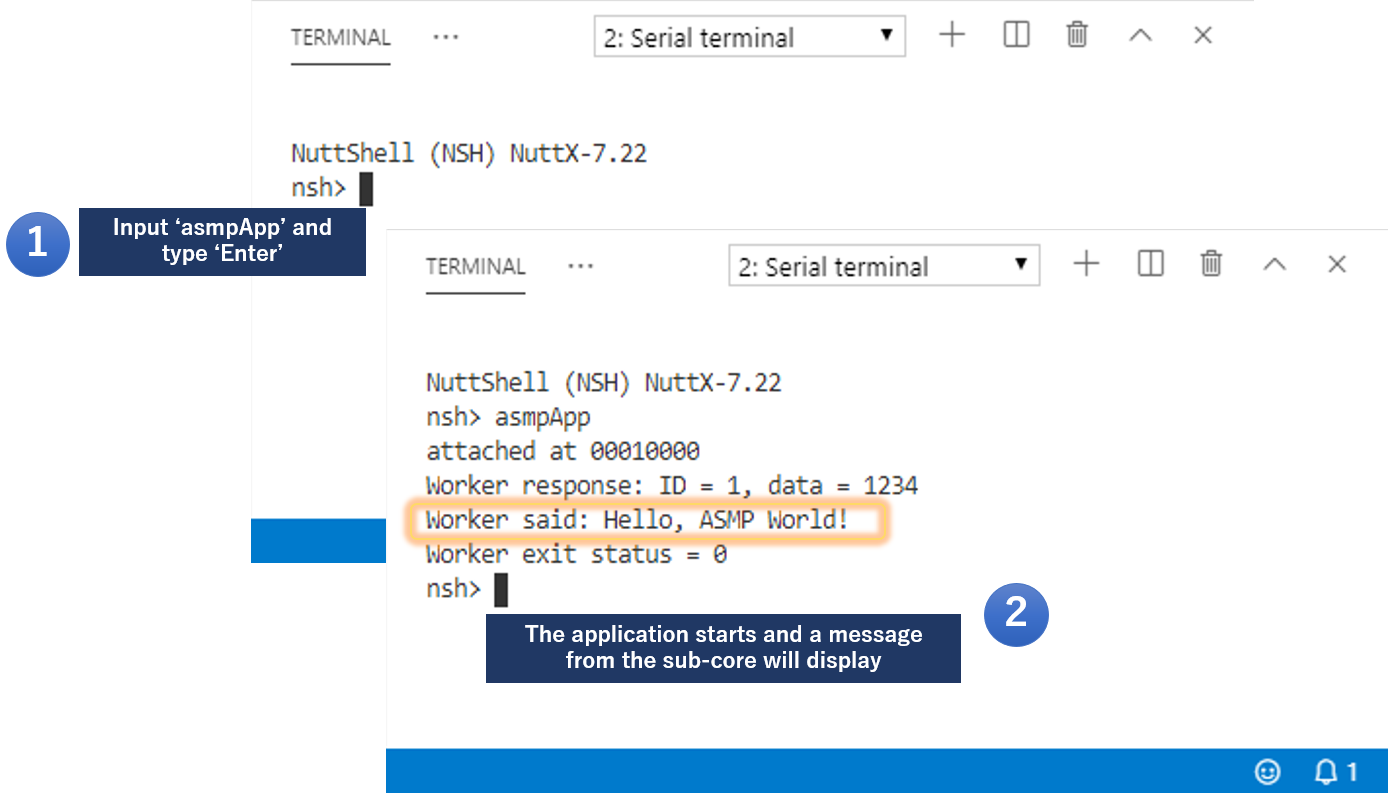Close the terminal panel with the X
The height and width of the screenshot is (793, 1388).
point(1337,264)
